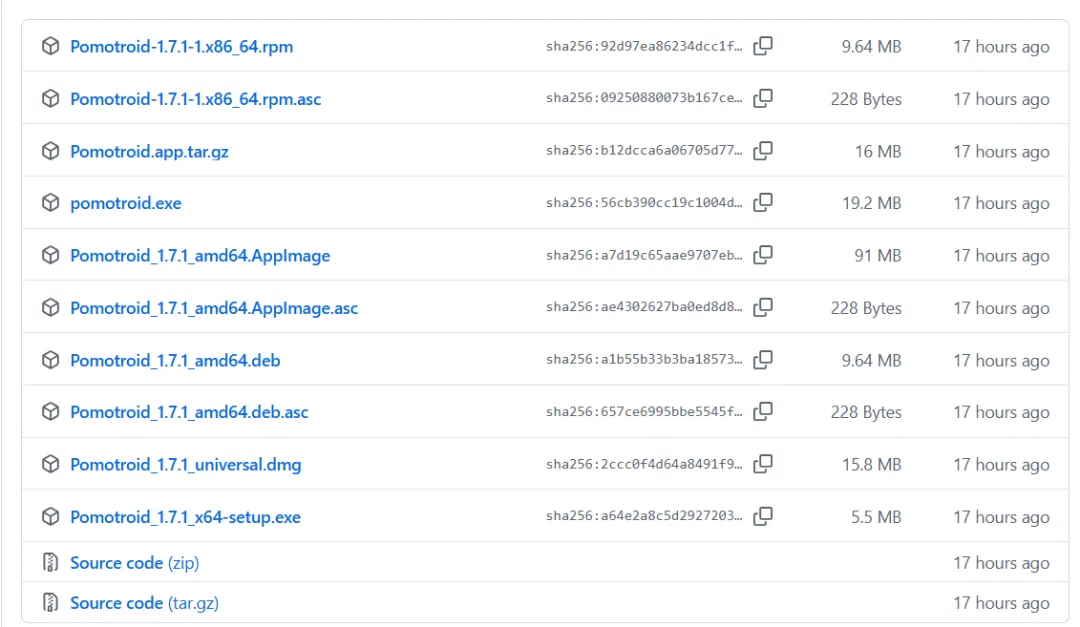Copy the sha256 of the Pomotroid-1.7.1-1.x86_64.rpm.asc file

click(x=762, y=99)
